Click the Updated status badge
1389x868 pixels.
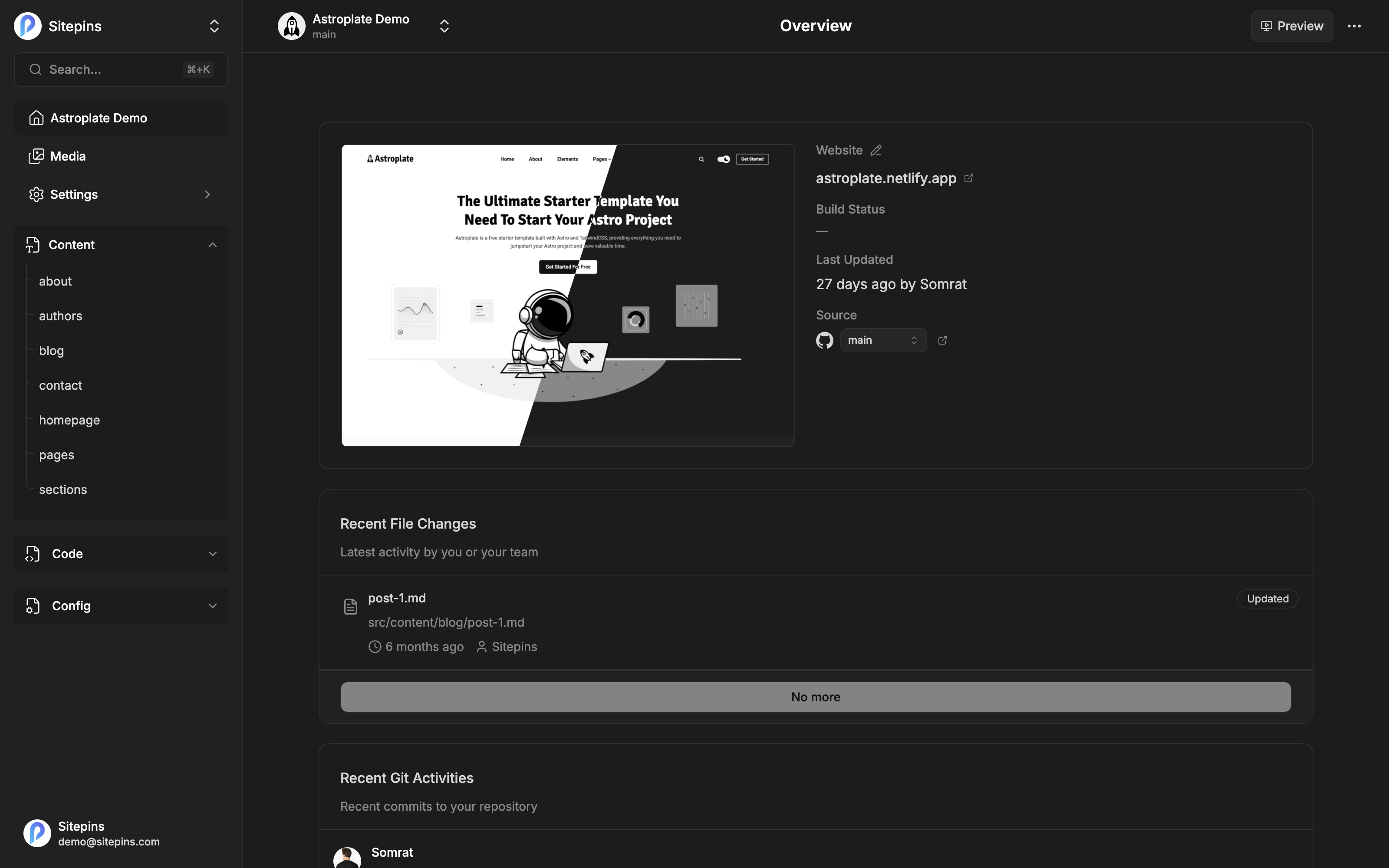(1267, 599)
